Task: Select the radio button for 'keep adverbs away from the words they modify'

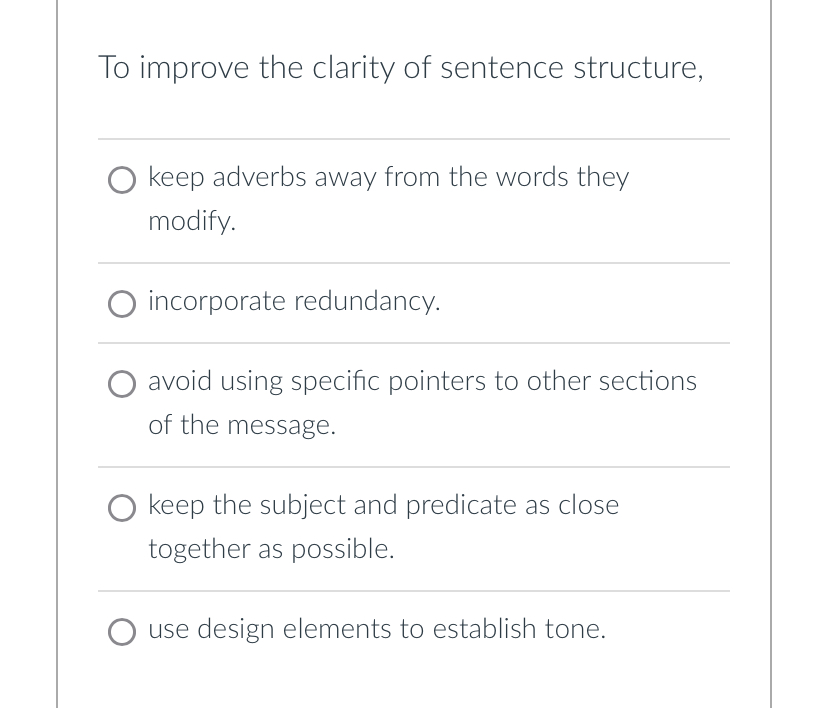Action: (121, 181)
